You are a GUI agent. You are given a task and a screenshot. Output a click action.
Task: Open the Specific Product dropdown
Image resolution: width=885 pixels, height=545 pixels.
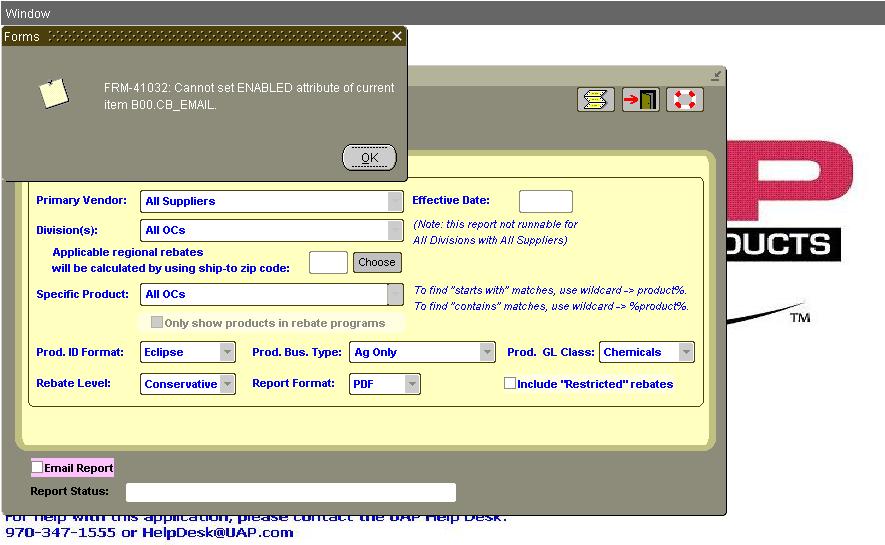coord(395,294)
